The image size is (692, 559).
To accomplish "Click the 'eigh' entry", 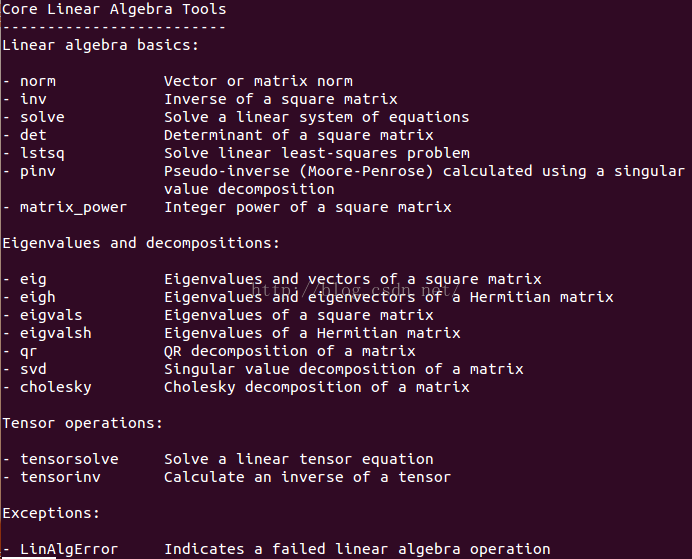I will [38, 298].
